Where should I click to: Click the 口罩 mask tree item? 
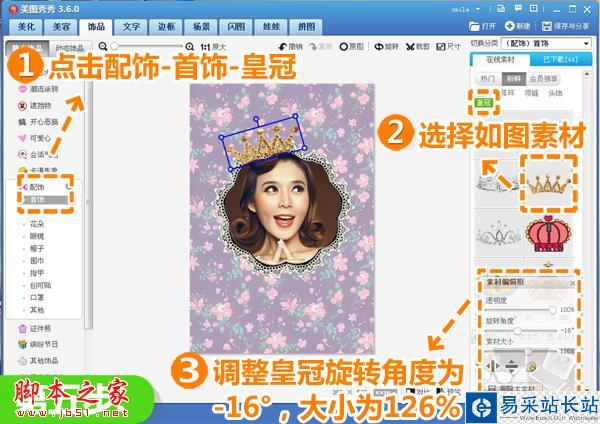37,297
